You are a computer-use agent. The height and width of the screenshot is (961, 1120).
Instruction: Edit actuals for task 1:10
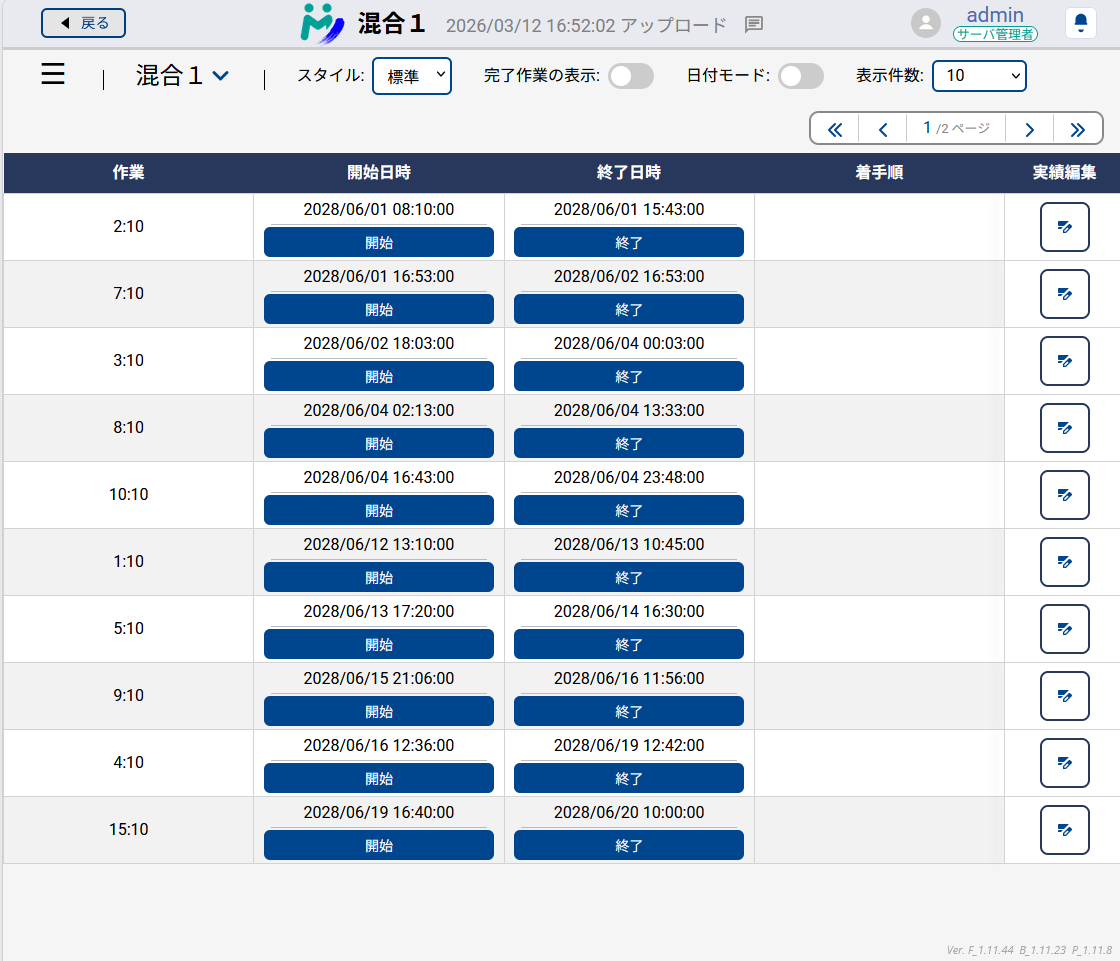1064,562
